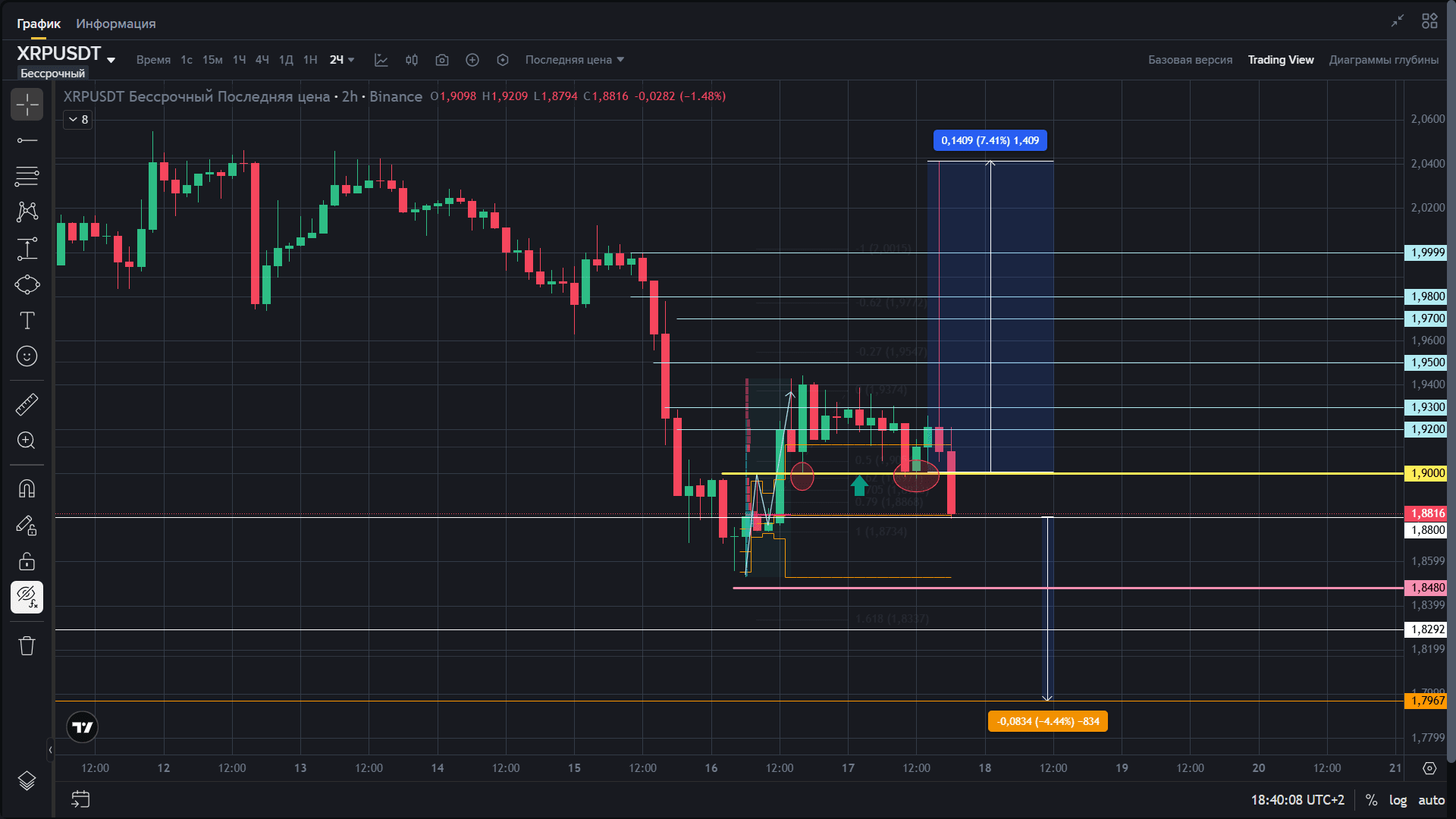1456x819 pixels.
Task: Toggle lock all drawing tools
Action: [27, 561]
